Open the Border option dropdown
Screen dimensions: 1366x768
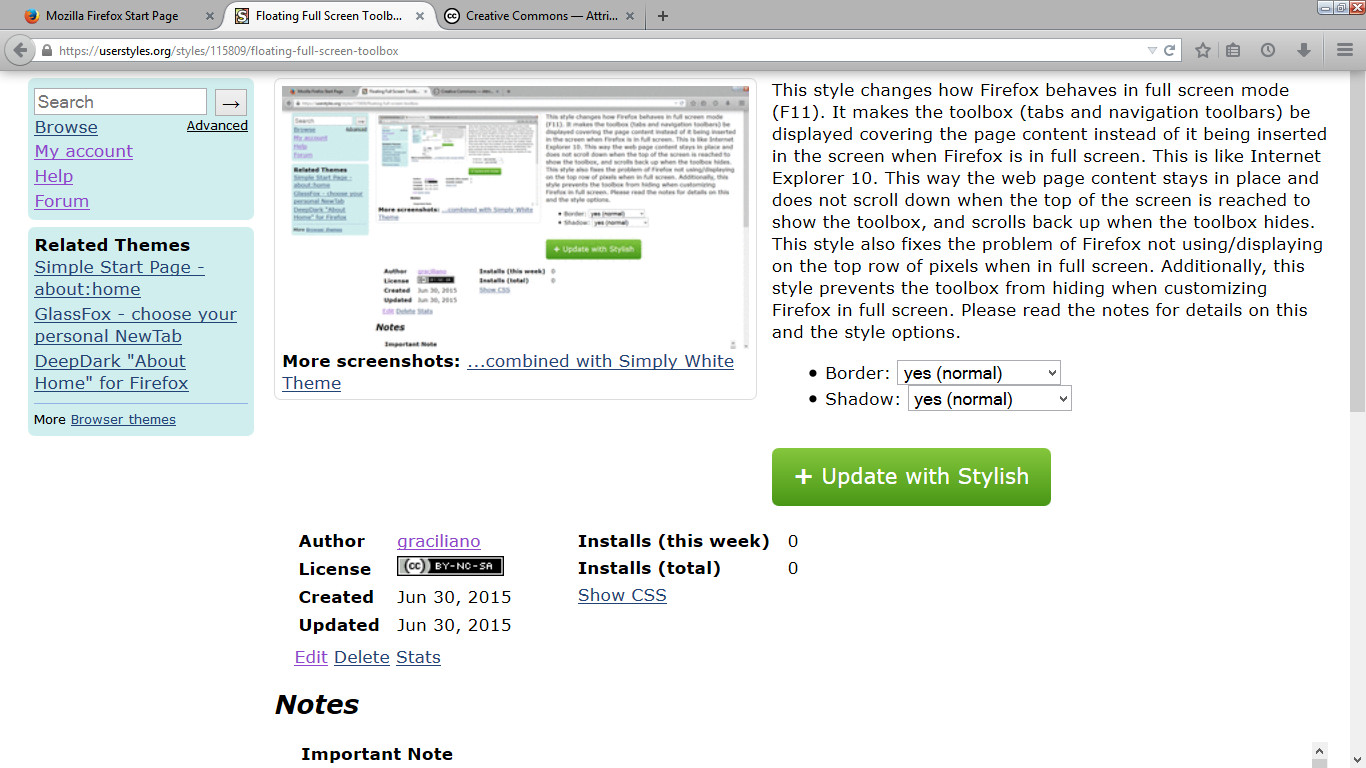pyautogui.click(x=978, y=373)
